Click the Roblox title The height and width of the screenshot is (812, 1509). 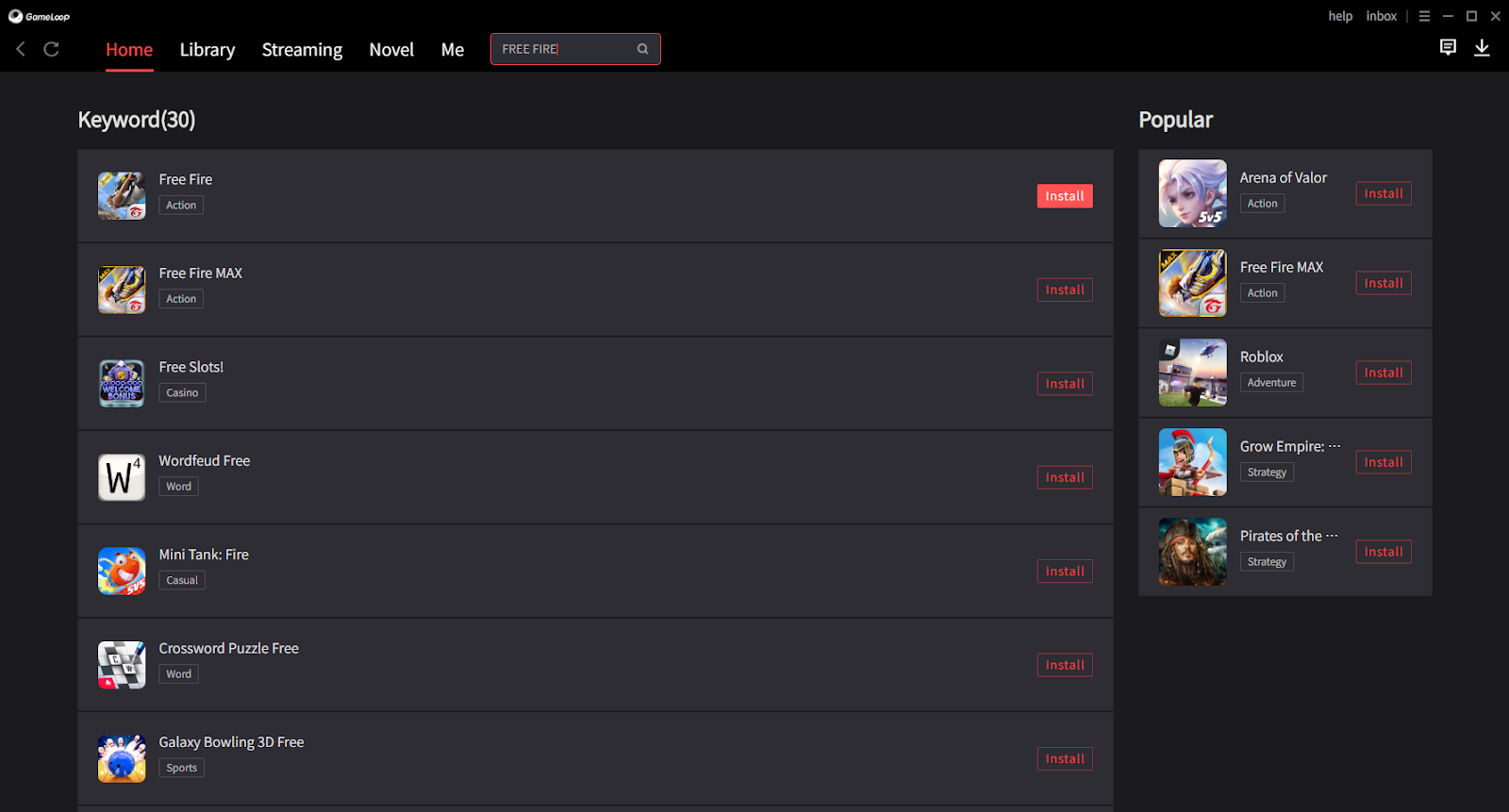[1262, 356]
